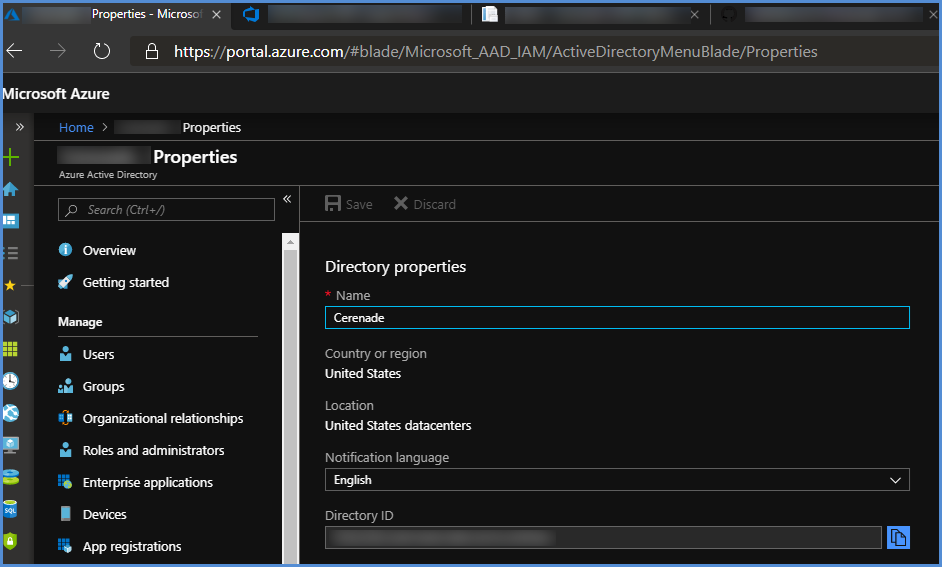
Task: Click the Properties breadcrumb text
Action: point(211,127)
